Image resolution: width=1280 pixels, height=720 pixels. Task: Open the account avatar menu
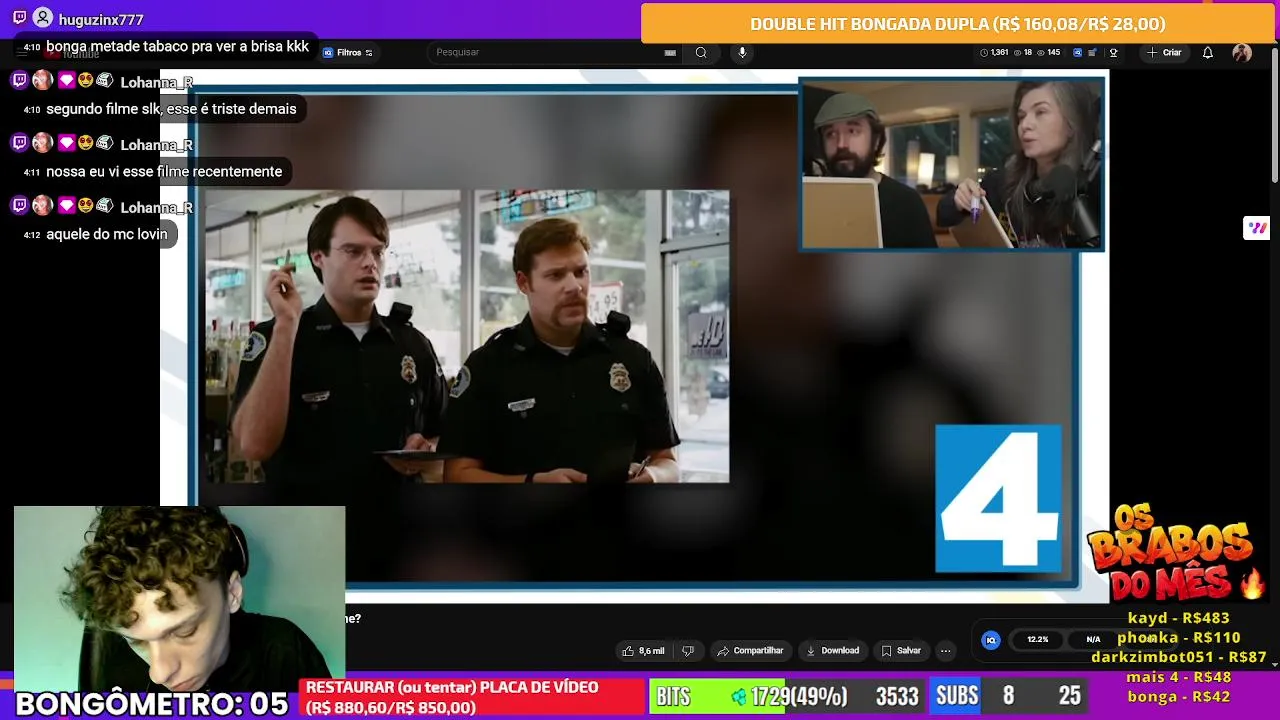point(1242,53)
